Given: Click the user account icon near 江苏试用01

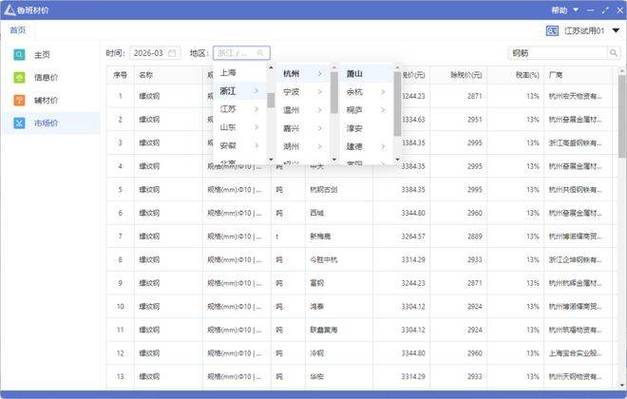Looking at the screenshot, I should 552,30.
